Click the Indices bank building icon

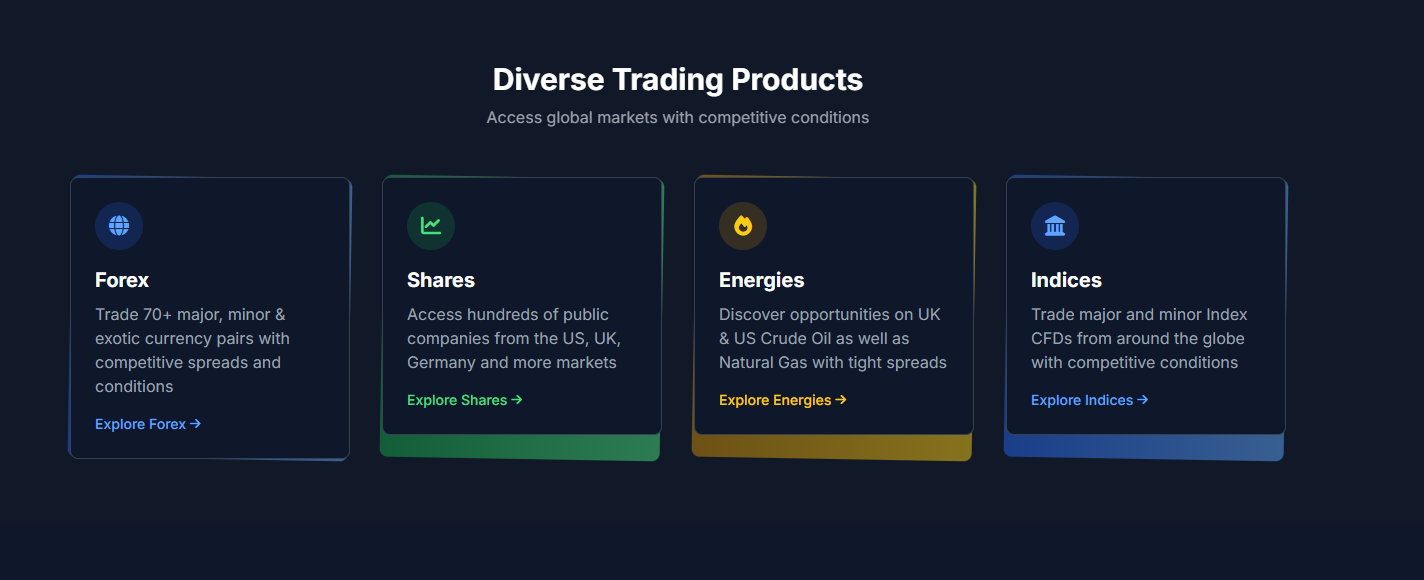click(1055, 226)
